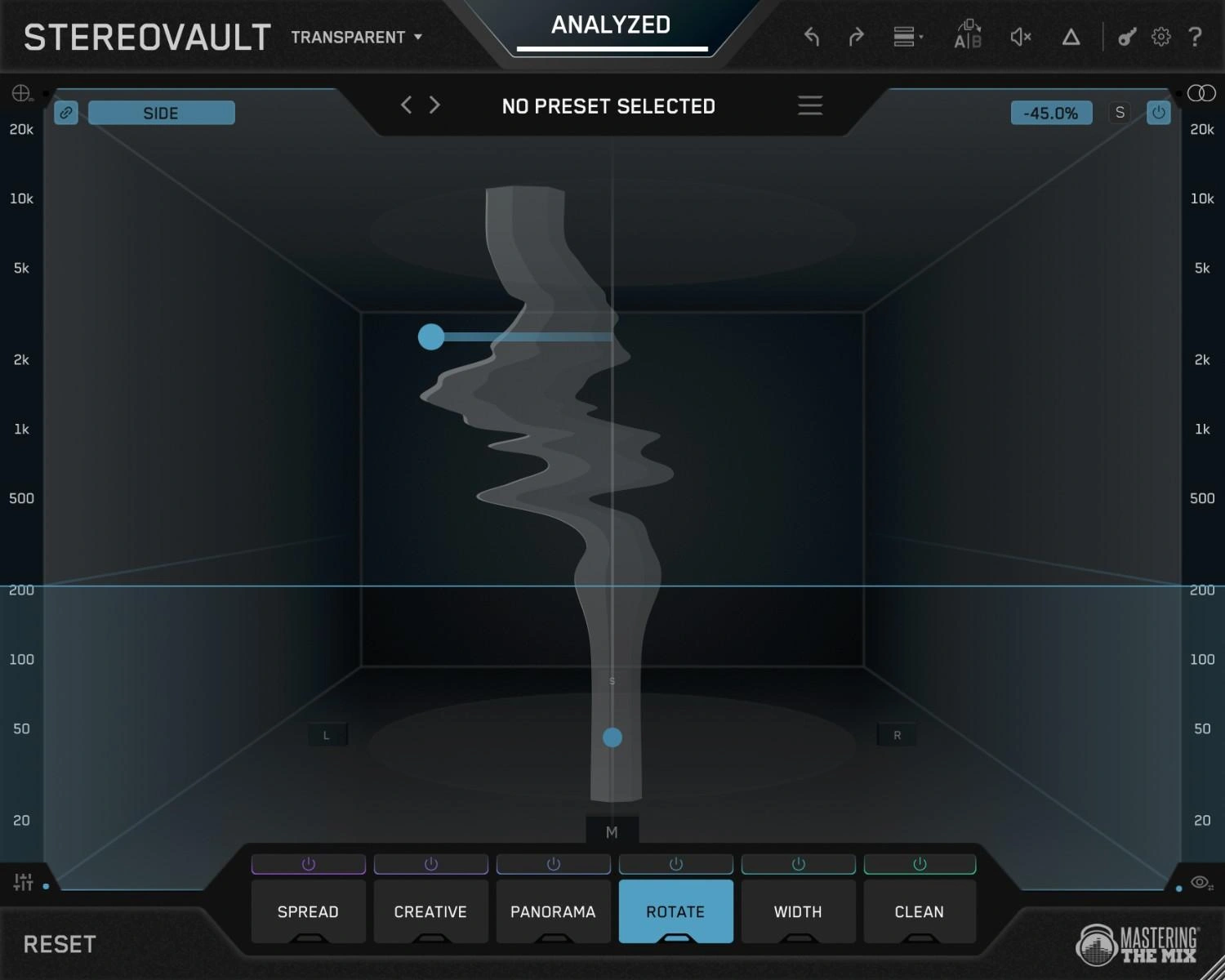Click the -45.0% value field
1225x980 pixels.
point(1052,113)
